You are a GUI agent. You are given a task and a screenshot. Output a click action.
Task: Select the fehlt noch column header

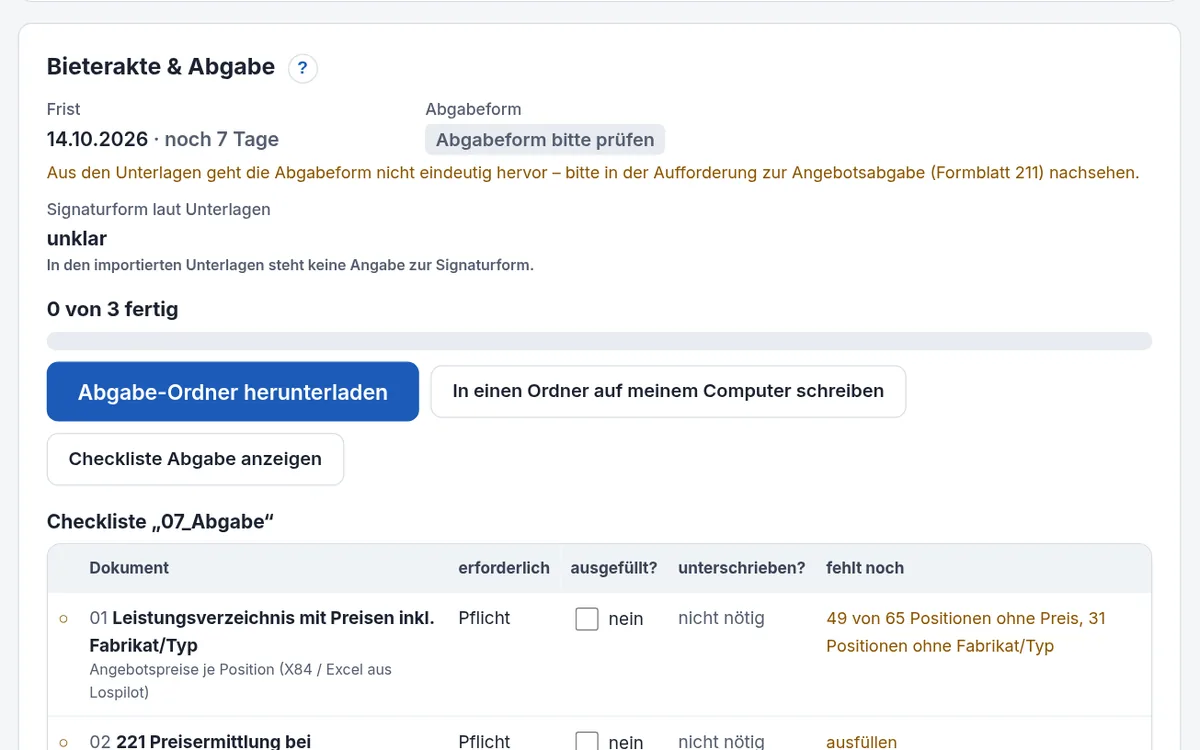click(x=865, y=568)
